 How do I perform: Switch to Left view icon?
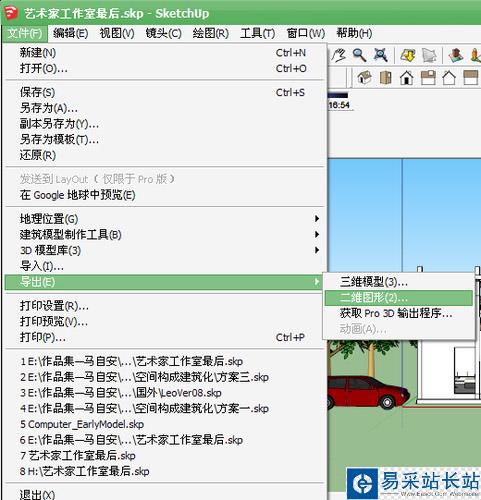point(471,78)
